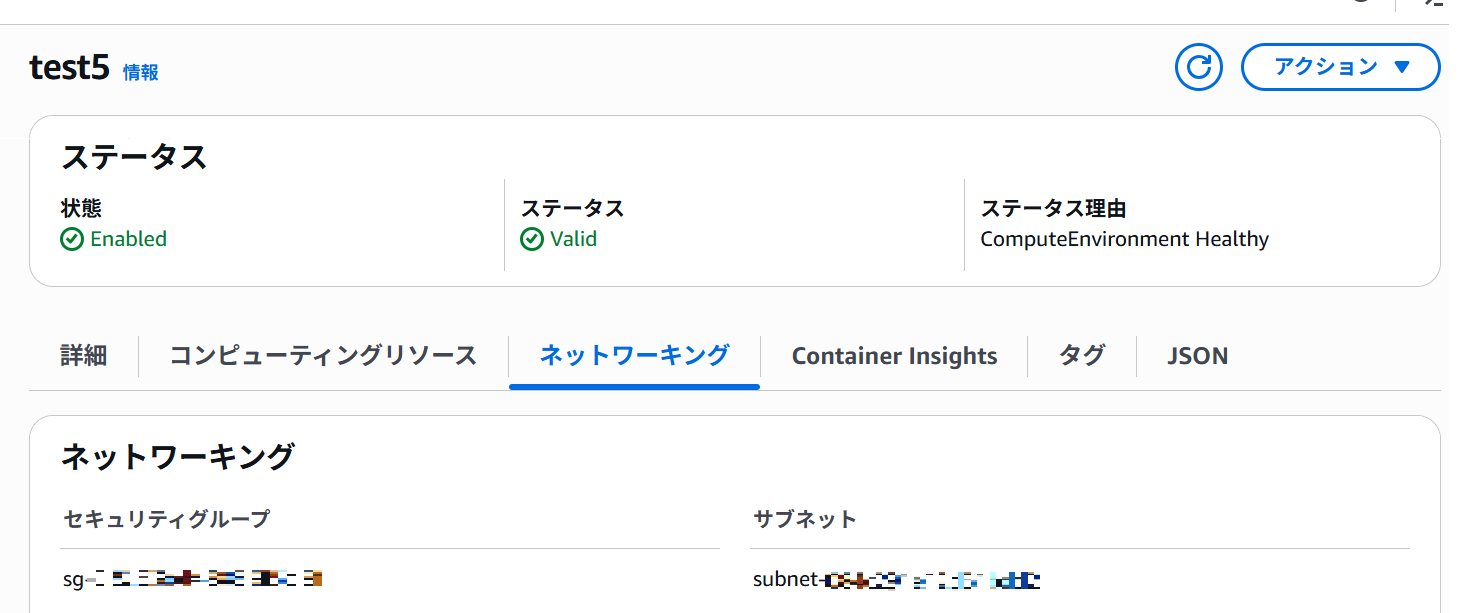The height and width of the screenshot is (613, 1464).
Task: Switch to the 詳細 tab
Action: point(84,356)
